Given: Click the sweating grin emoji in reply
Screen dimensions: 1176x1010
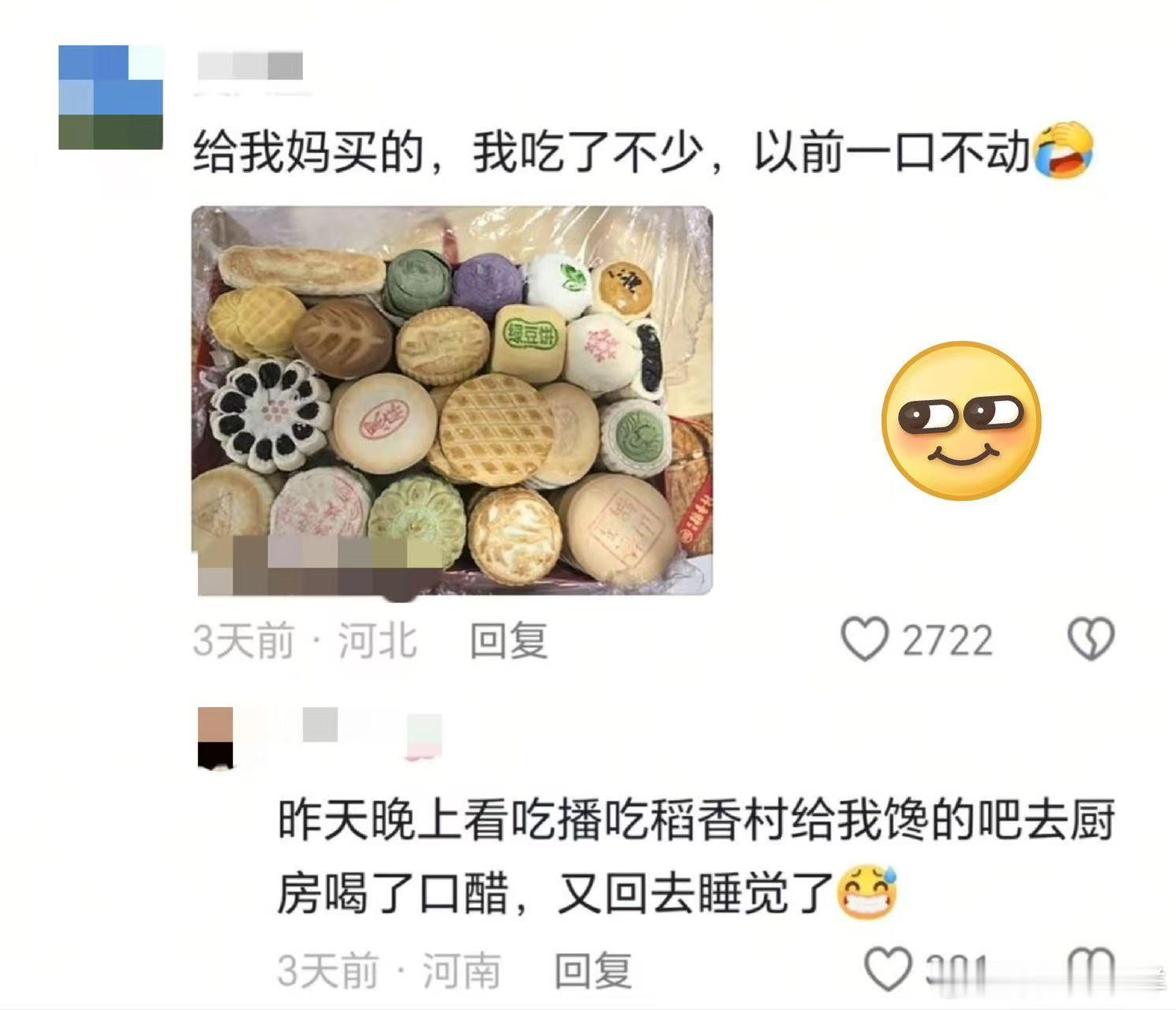Looking at the screenshot, I should point(868,893).
